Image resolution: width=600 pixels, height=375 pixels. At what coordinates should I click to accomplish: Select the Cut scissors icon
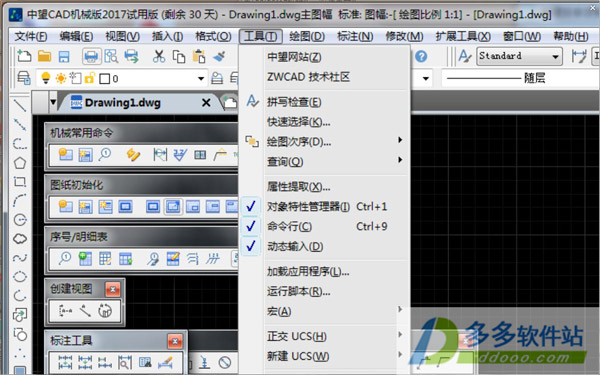coord(158,57)
